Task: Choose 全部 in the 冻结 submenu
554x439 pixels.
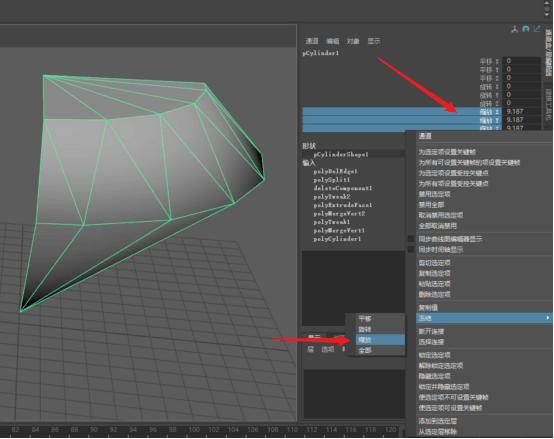Action: 365,351
